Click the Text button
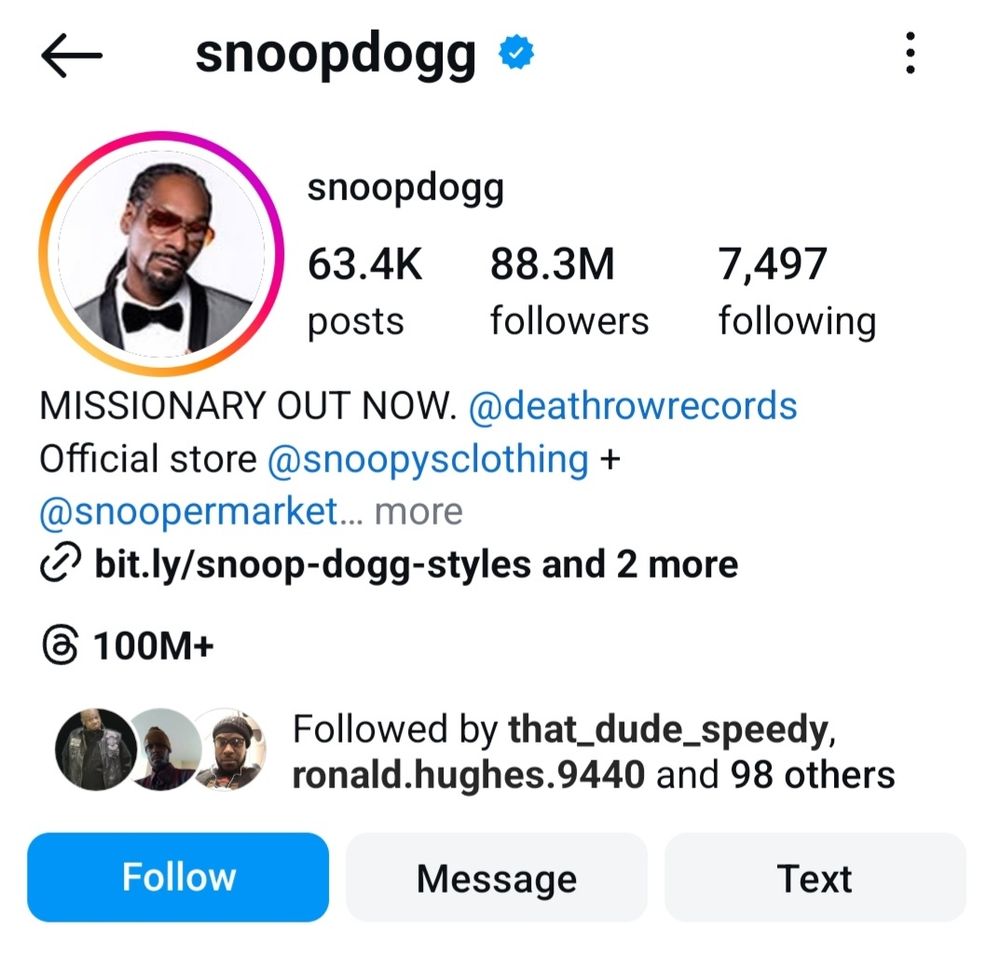 [x=815, y=877]
